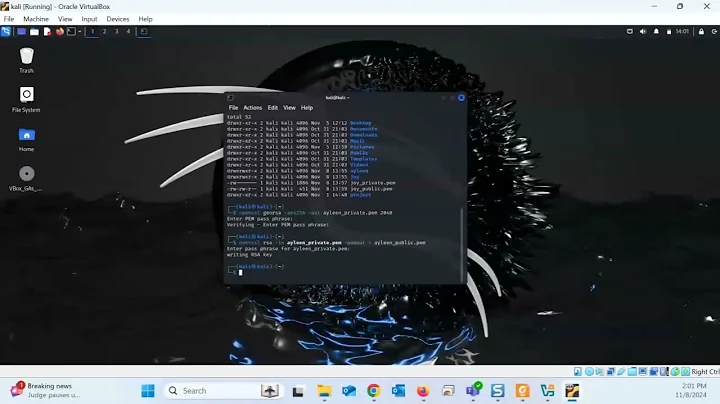The image size is (720, 404).
Task: Click the Windows taskbar Search box
Action: click(x=224, y=391)
